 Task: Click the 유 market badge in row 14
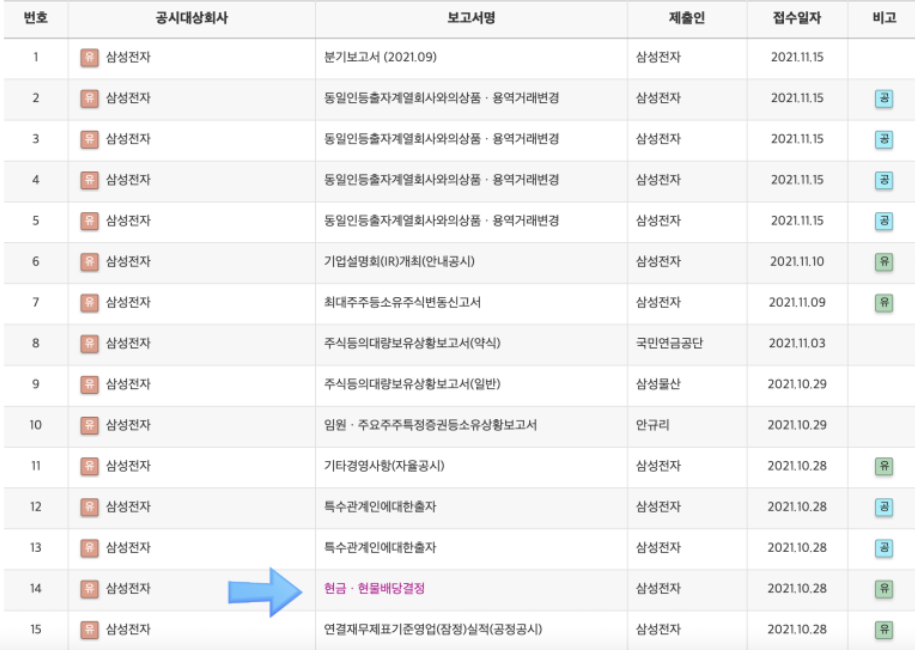pyautogui.click(x=89, y=588)
